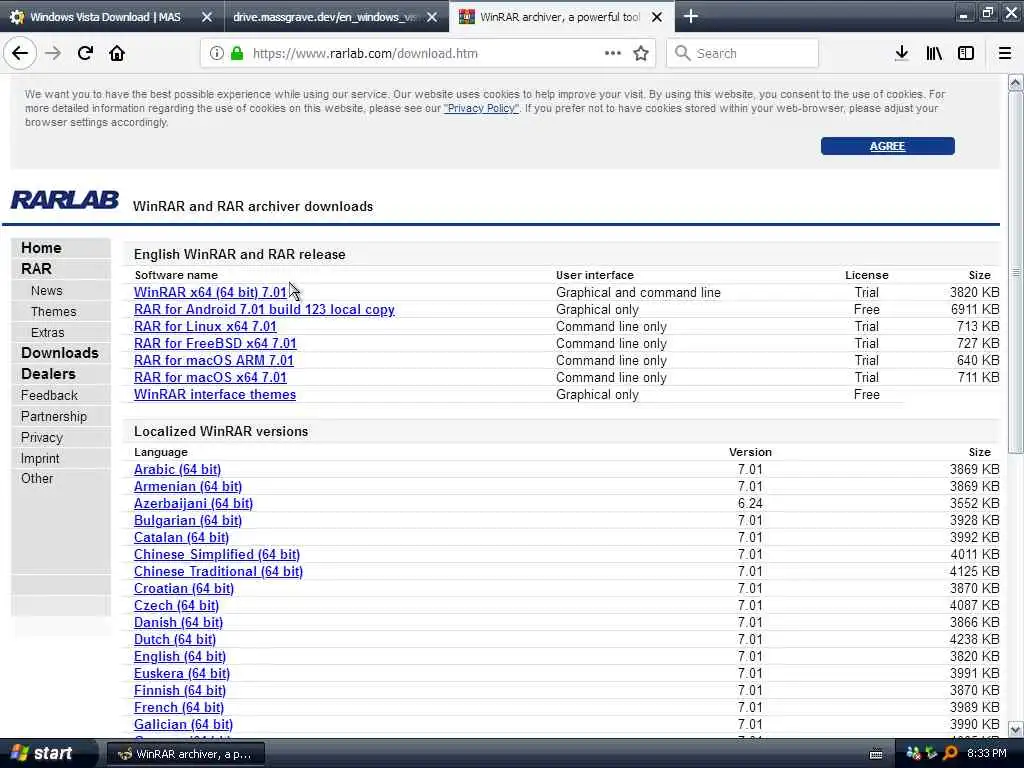The width and height of the screenshot is (1024, 768).
Task: Click the AGREE cookie button
Action: coord(888,146)
